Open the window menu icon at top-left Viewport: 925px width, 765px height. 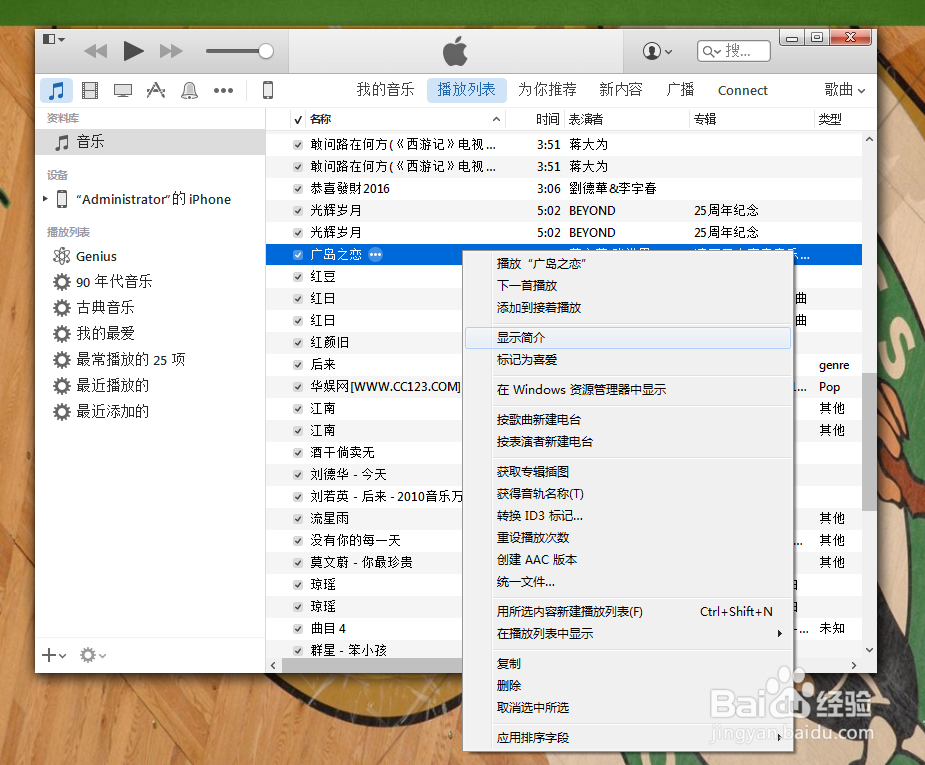pyautogui.click(x=53, y=39)
